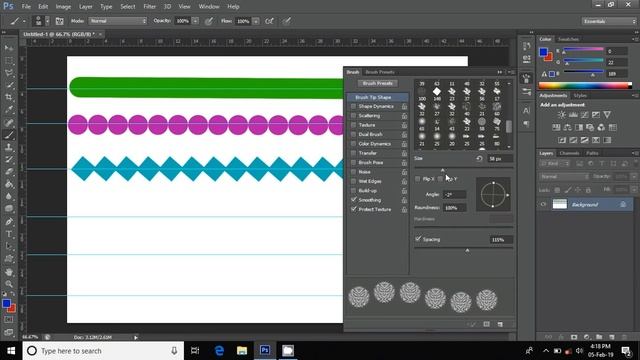
Task: Open the layer filter Kind dropdown
Action: click(555, 164)
